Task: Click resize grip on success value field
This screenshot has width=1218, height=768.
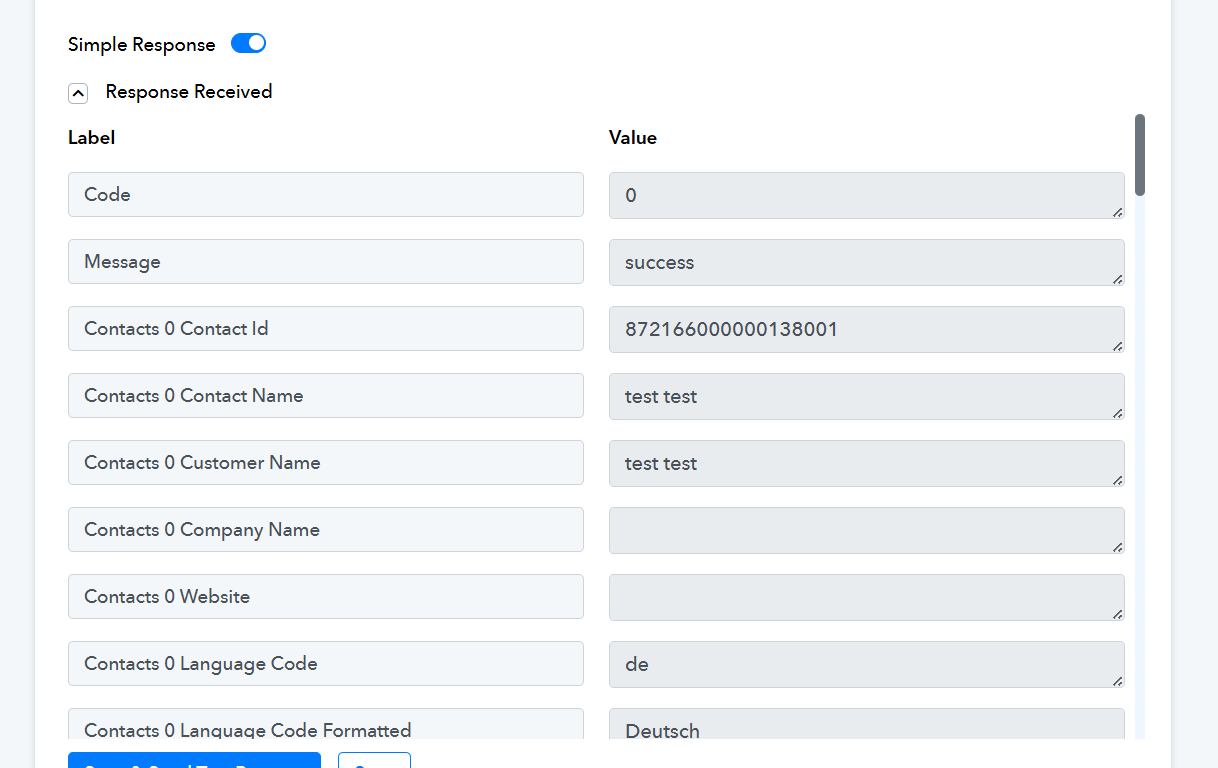Action: [1117, 279]
